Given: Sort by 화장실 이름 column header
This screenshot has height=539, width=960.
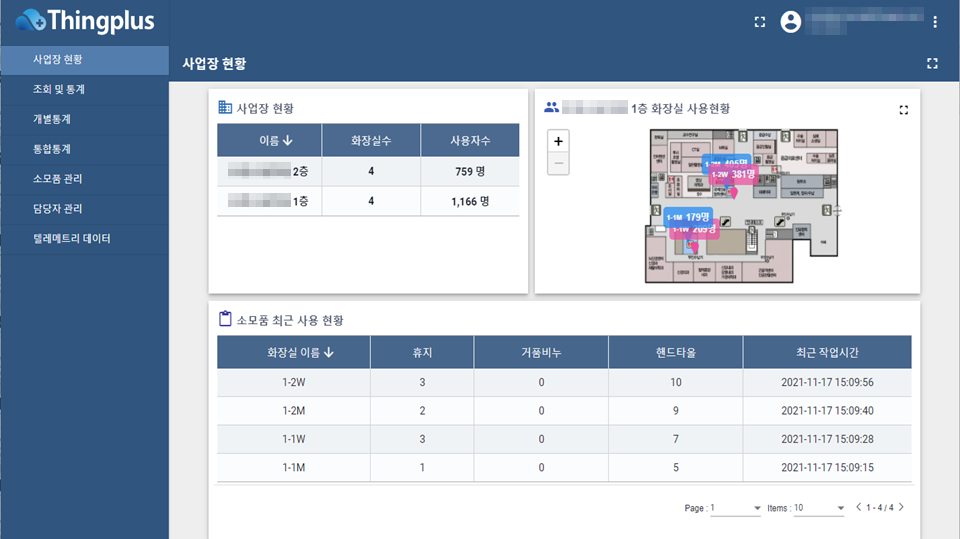Looking at the screenshot, I should click(x=300, y=352).
